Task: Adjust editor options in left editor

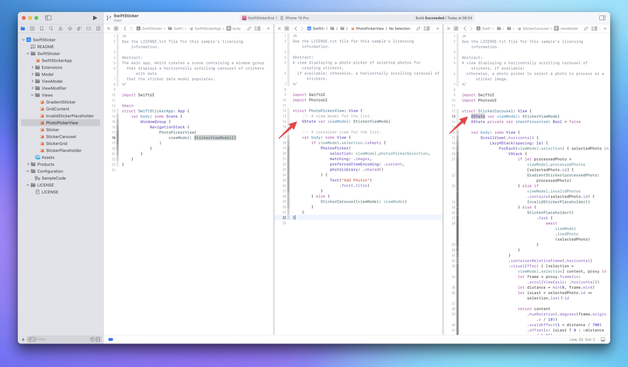Action: [x=258, y=28]
